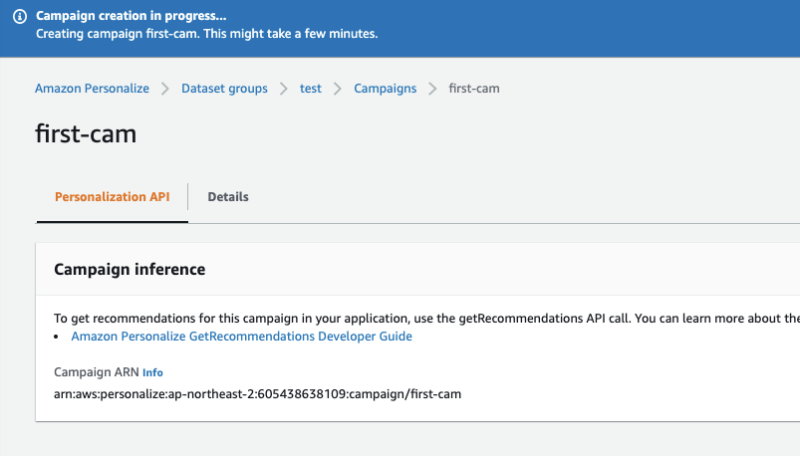Click the chevron after Campaigns breadcrumb
Image resolution: width=800 pixels, height=456 pixels.
tap(432, 88)
